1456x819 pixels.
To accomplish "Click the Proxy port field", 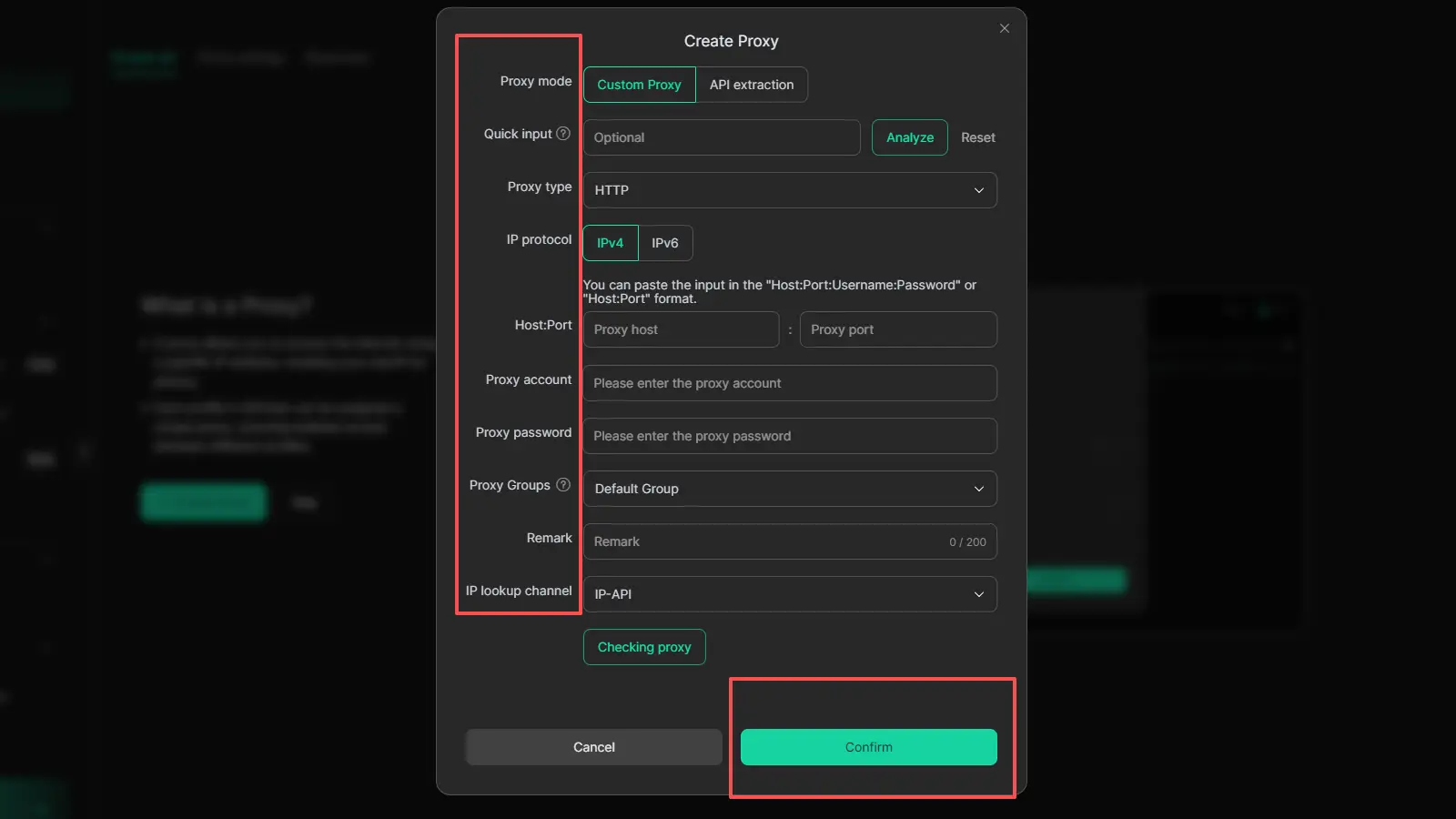I will pyautogui.click(x=897, y=329).
